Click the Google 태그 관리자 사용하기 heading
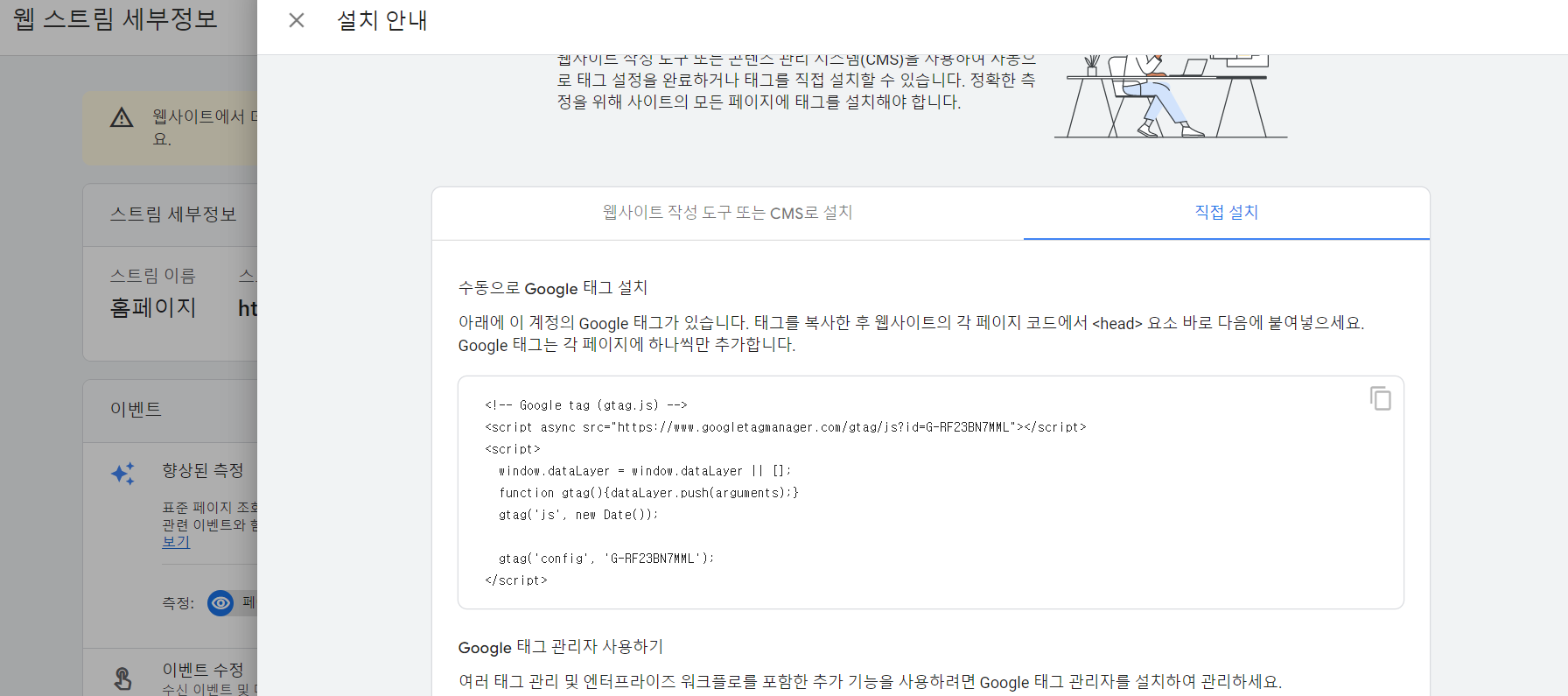Viewport: 1568px width, 696px height. coord(561,647)
